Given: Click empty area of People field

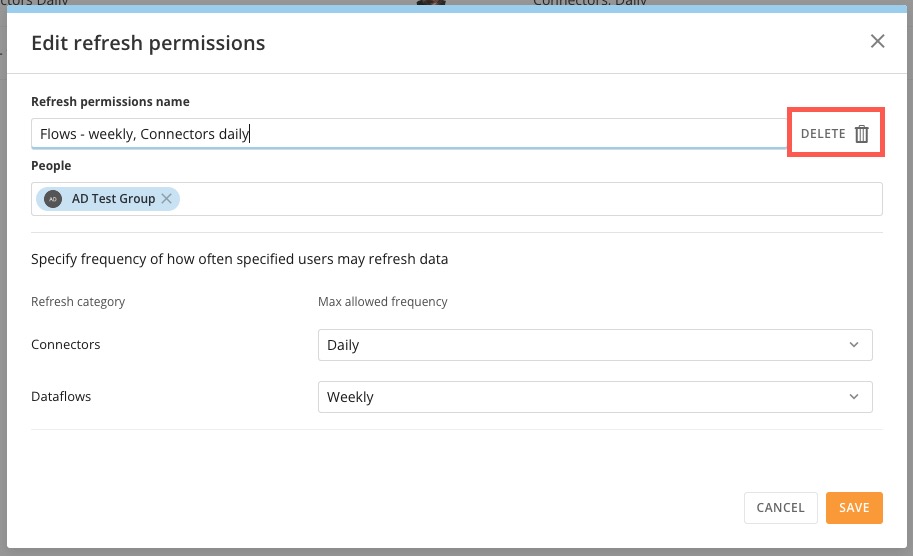Looking at the screenshot, I should tap(530, 199).
